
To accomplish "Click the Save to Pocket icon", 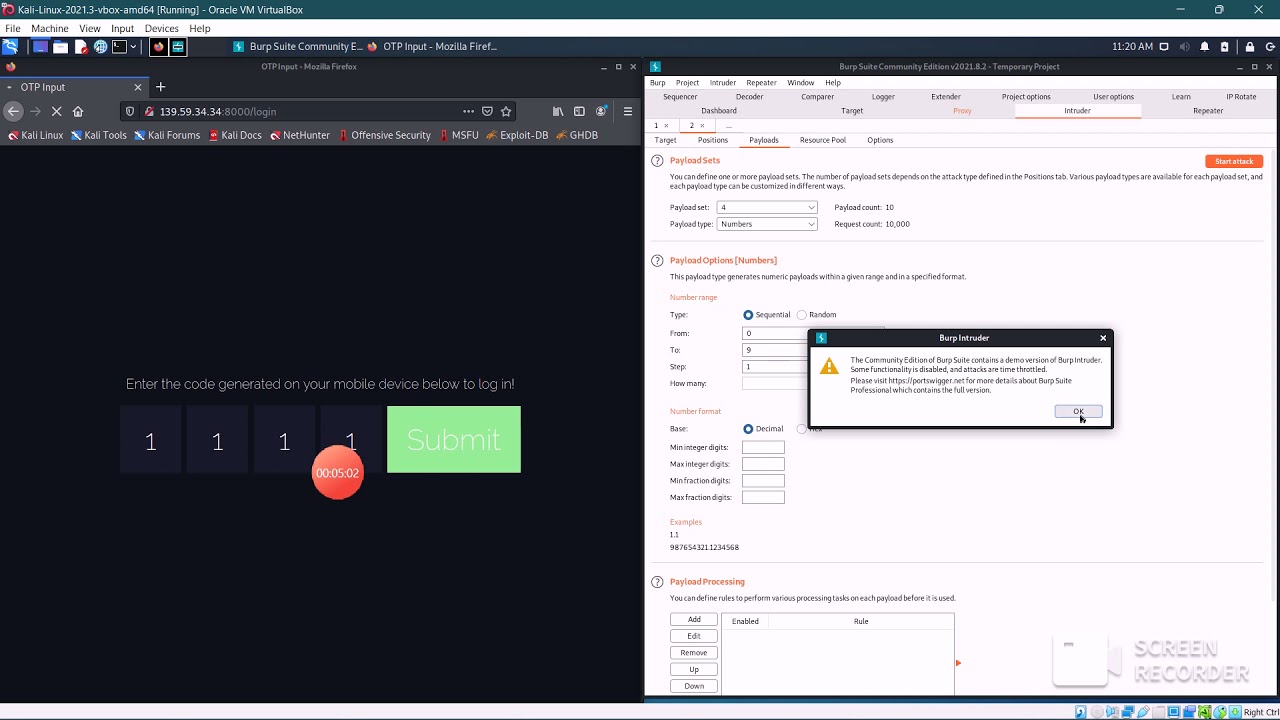I will click(487, 111).
